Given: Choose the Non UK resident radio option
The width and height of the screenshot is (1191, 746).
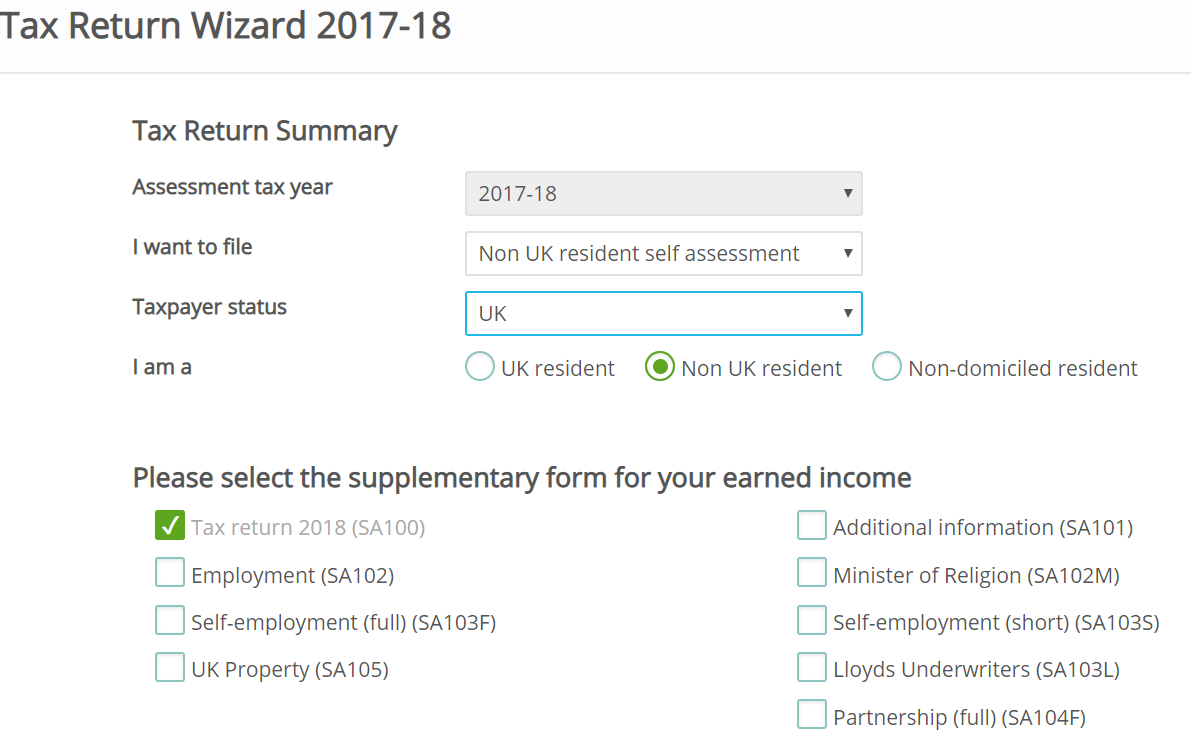Looking at the screenshot, I should [x=660, y=368].
